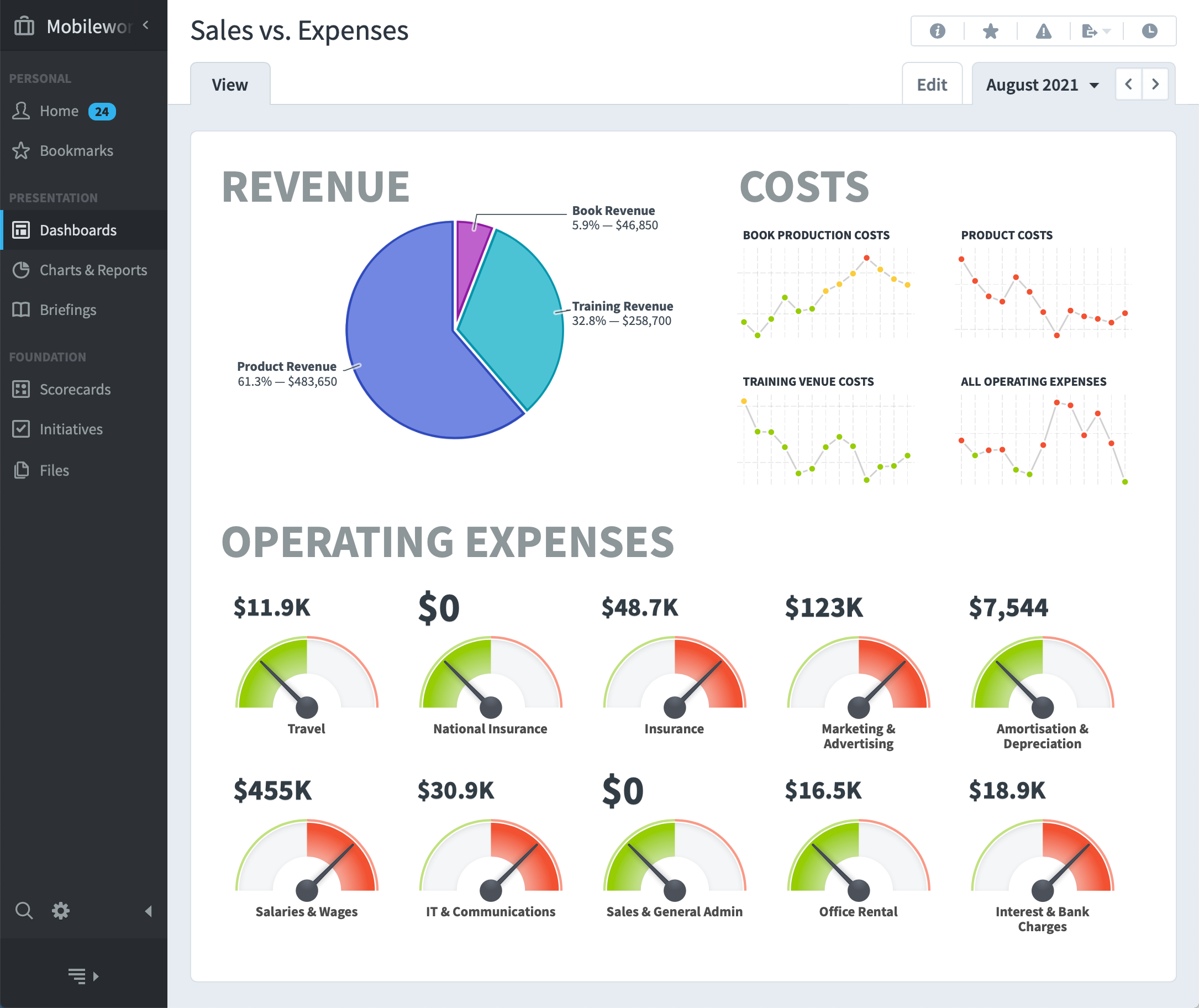The width and height of the screenshot is (1199, 1008).
Task: Click the info icon in top toolbar
Action: 937,31
